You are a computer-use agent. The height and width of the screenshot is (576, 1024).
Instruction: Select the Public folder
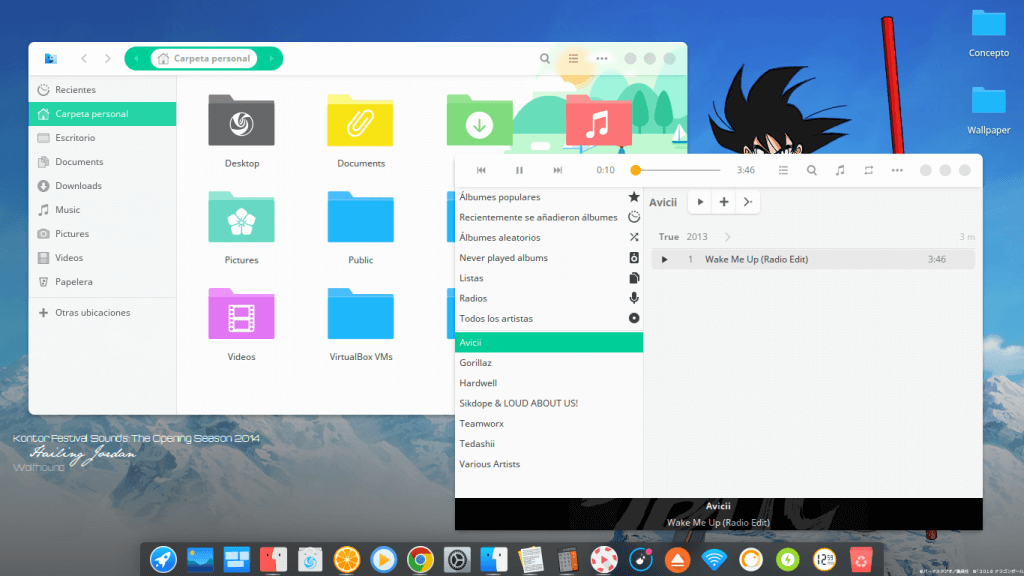coord(360,217)
